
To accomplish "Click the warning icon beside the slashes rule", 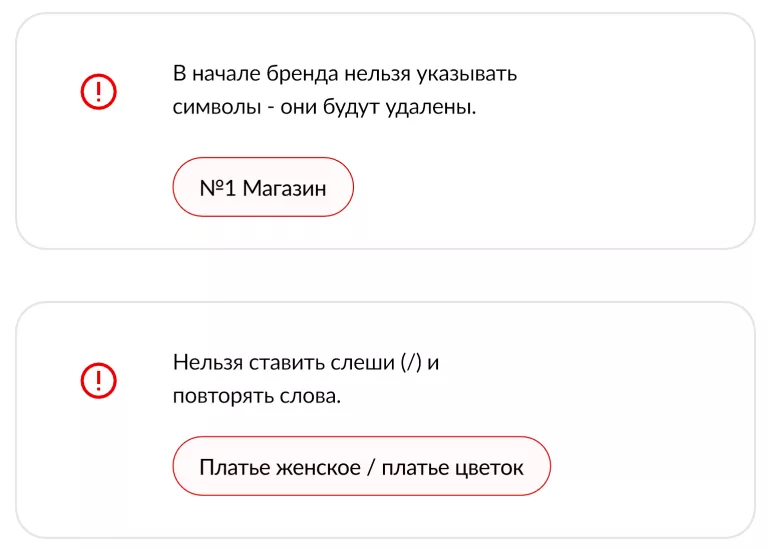I will (98, 379).
